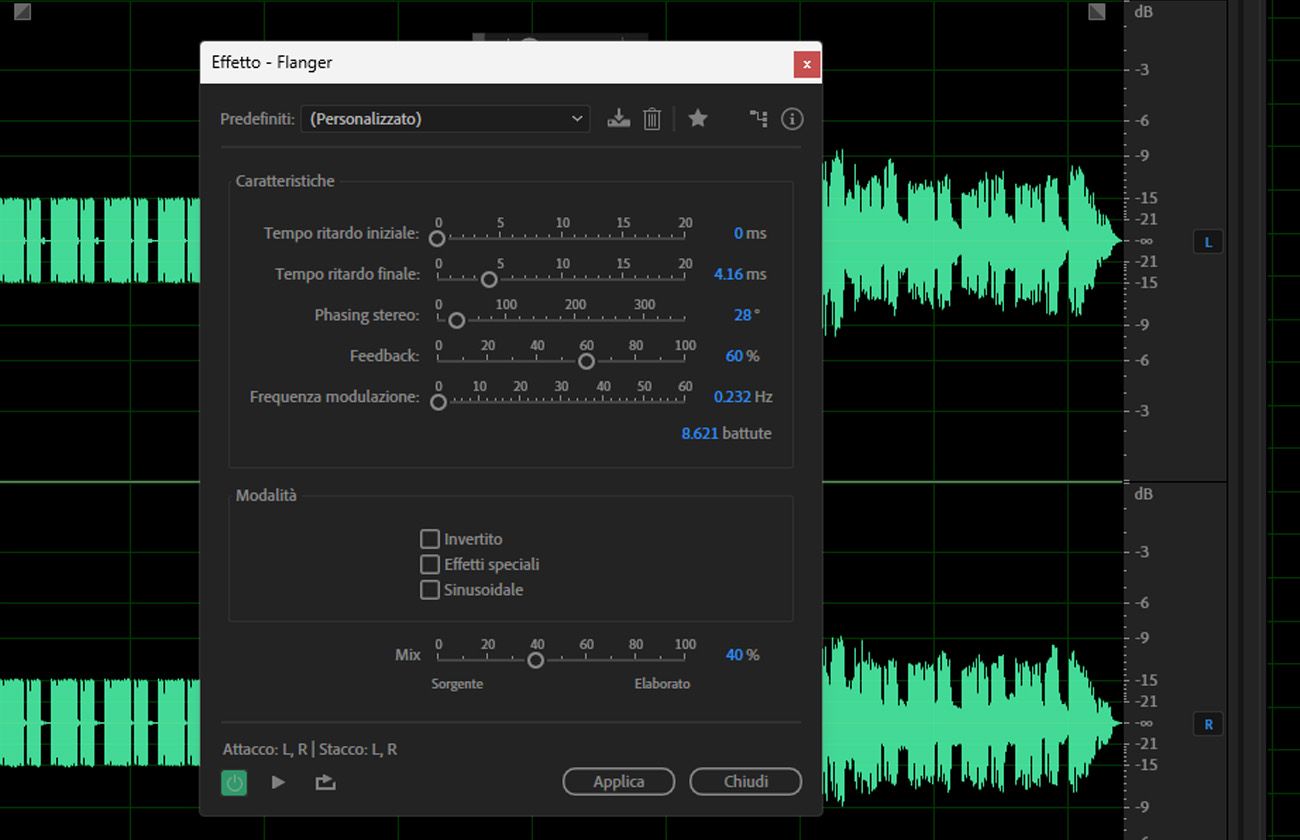Check the Effetti speciali option
This screenshot has height=840, width=1300.
[430, 564]
